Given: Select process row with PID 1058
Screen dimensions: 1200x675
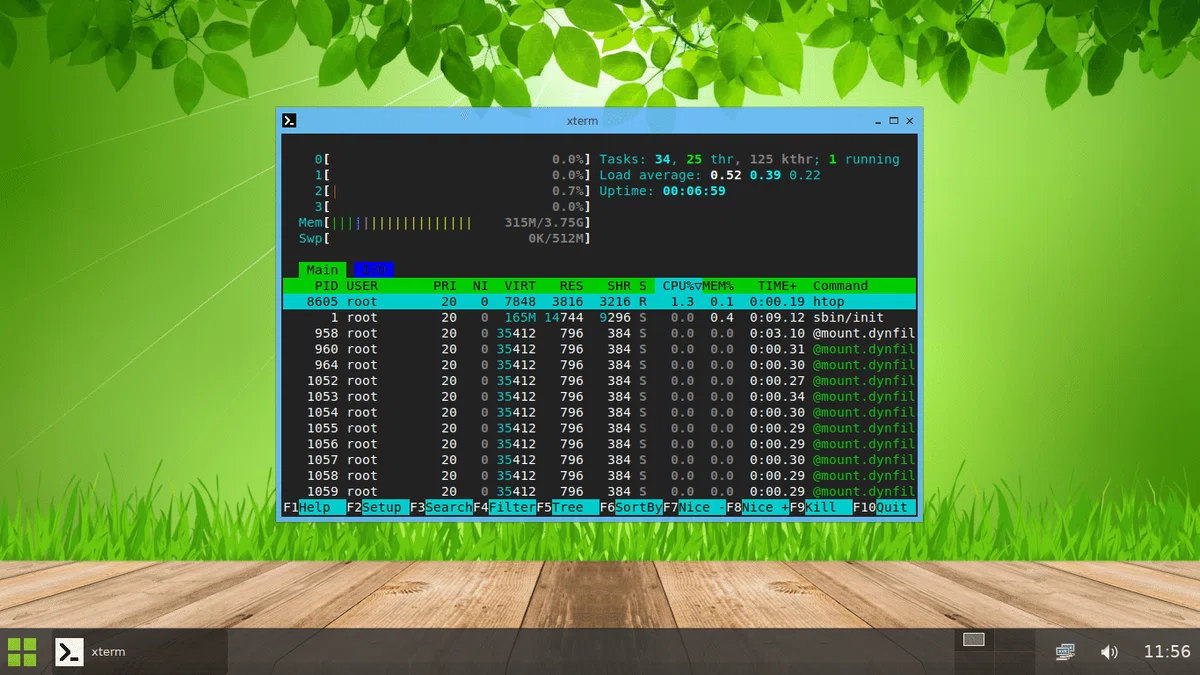Looking at the screenshot, I should (x=599, y=476).
